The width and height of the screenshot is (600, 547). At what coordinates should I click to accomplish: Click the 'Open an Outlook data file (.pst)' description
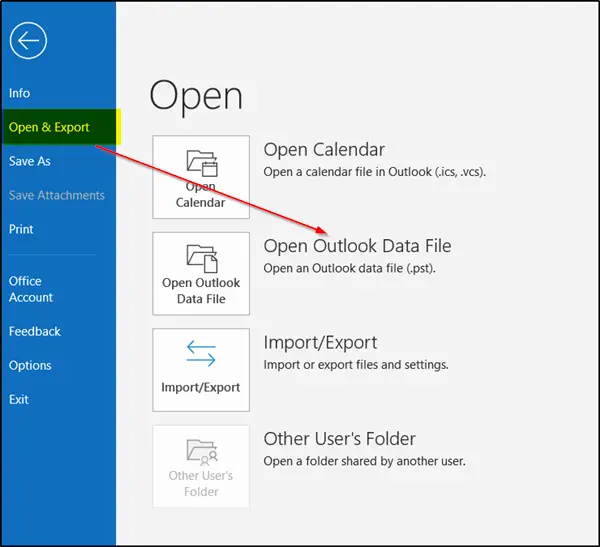349,268
